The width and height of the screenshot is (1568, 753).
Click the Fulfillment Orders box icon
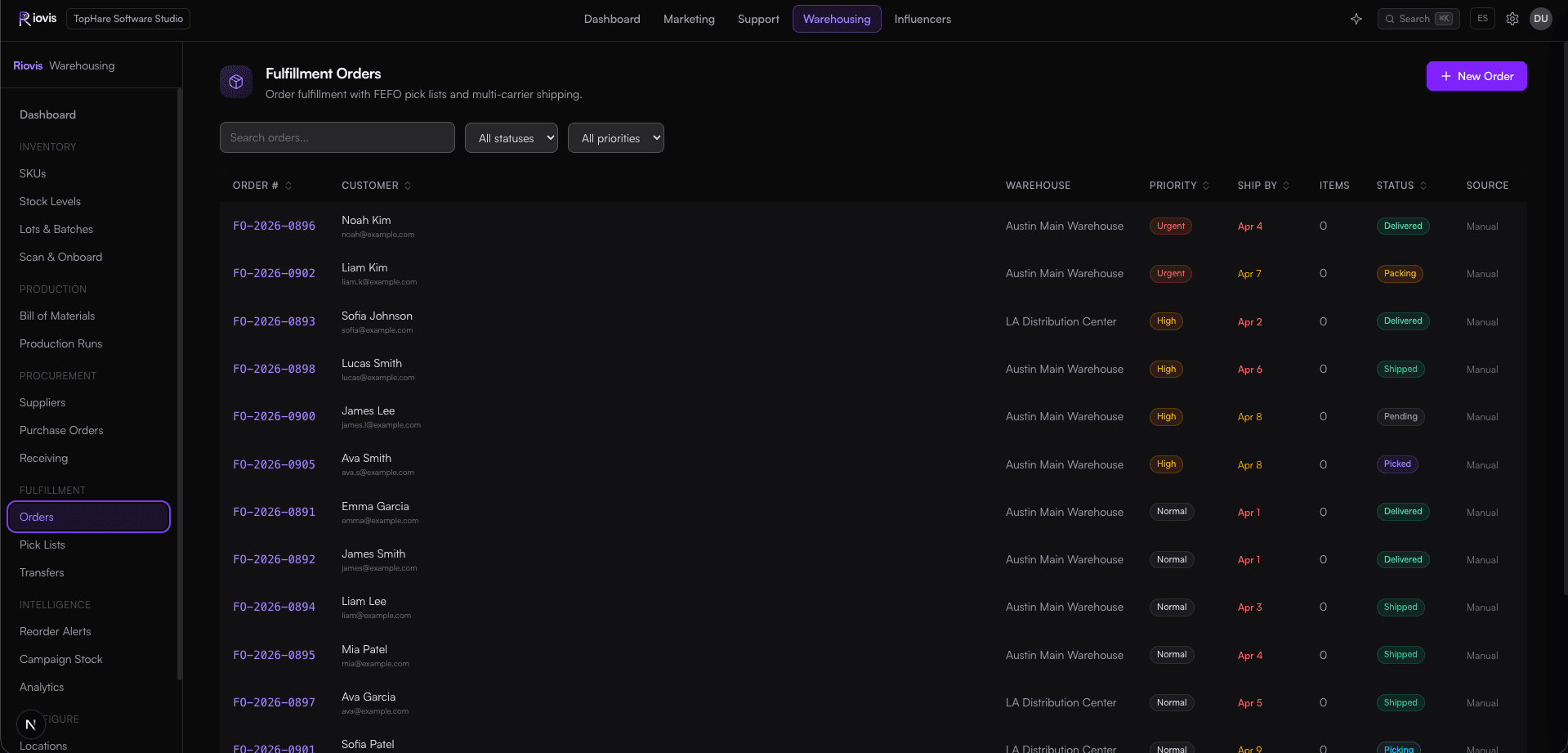(236, 82)
